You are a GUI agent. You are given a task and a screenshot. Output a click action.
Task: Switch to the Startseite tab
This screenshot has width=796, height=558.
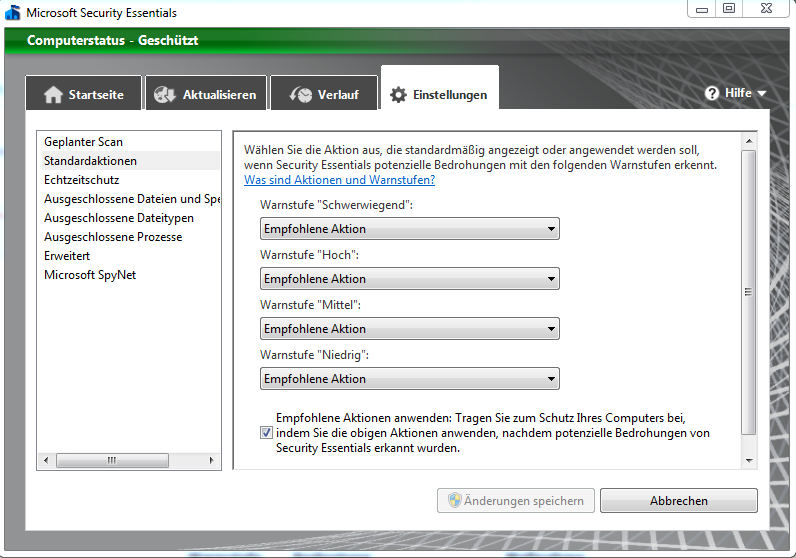(84, 93)
